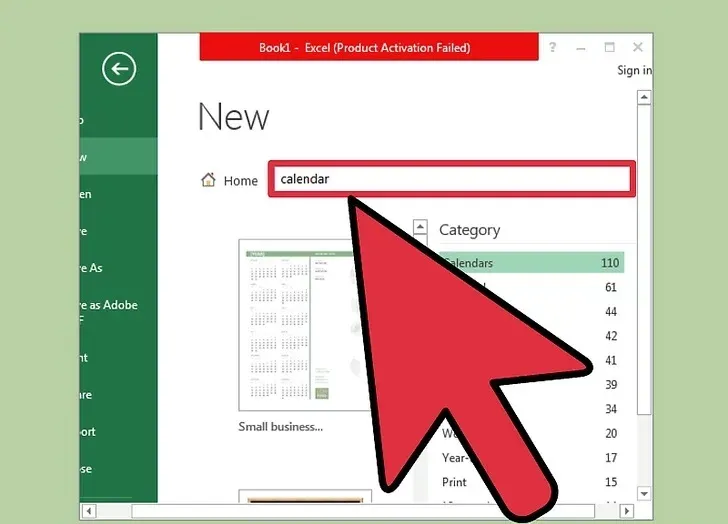This screenshot has width=728, height=524.
Task: Select the category with 61 results
Action: click(532, 287)
